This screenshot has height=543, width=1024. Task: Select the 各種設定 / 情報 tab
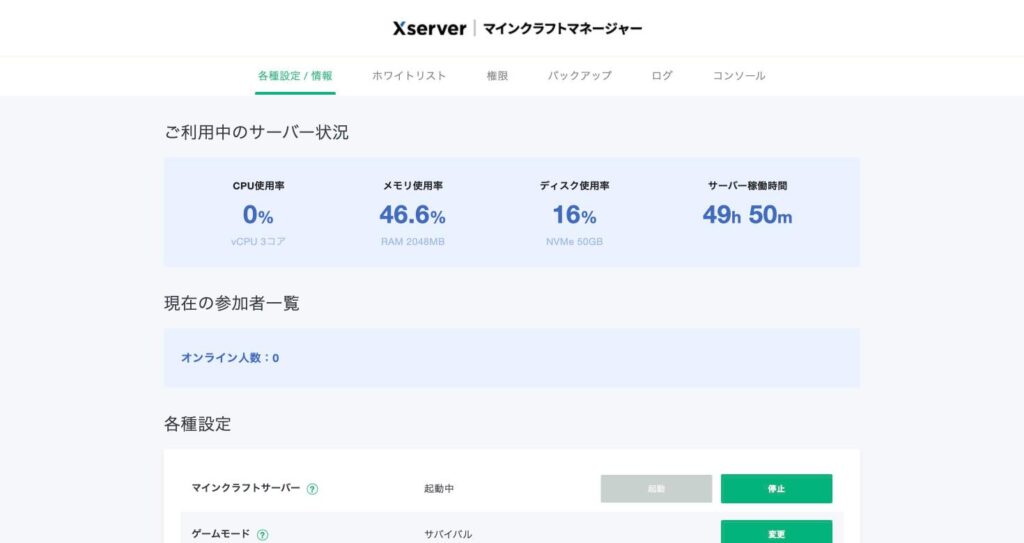coord(295,76)
